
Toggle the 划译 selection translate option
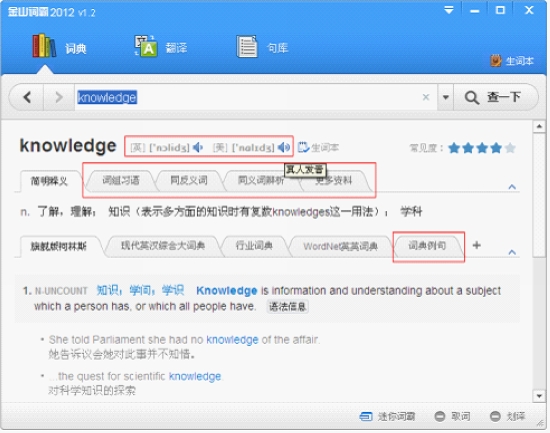tap(508, 417)
